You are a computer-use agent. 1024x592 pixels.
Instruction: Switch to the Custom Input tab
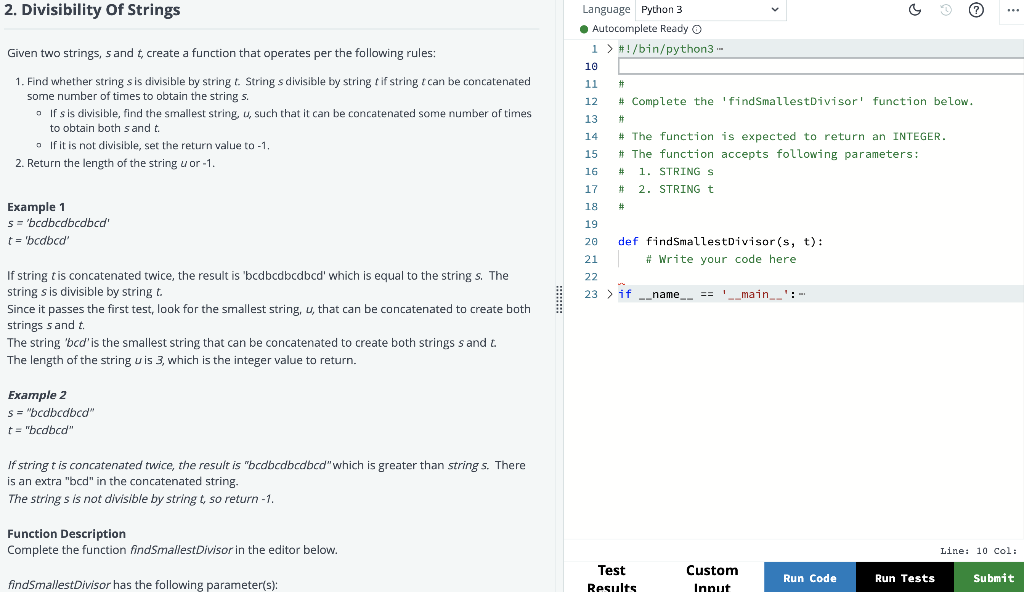(x=712, y=576)
